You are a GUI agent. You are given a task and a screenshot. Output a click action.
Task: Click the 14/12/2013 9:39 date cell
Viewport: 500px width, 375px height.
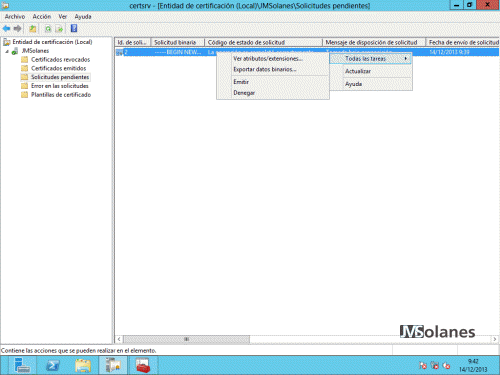click(x=449, y=52)
